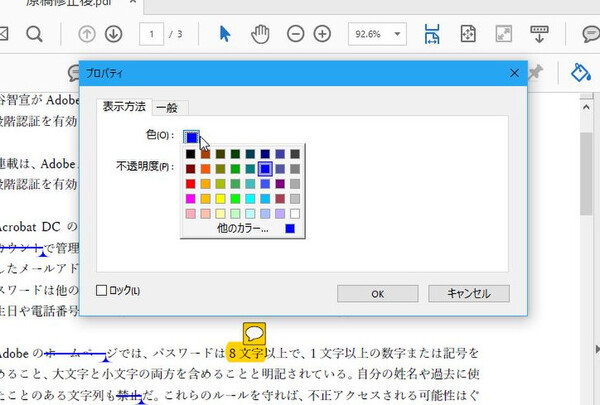The height and width of the screenshot is (405, 600).
Task: Pick the dark red swatch
Action: point(191,169)
